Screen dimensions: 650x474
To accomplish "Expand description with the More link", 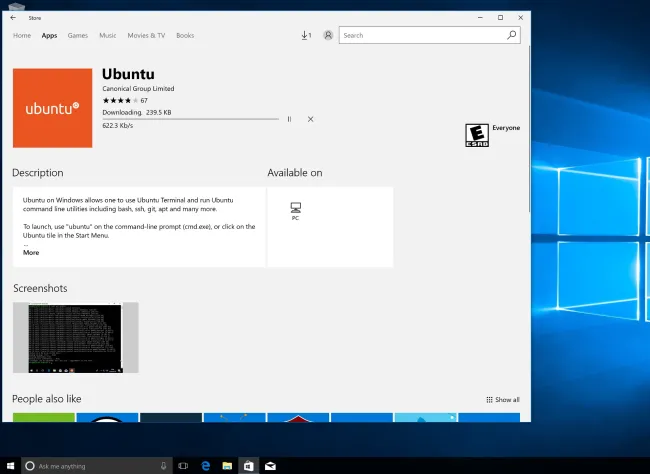I will pos(31,252).
